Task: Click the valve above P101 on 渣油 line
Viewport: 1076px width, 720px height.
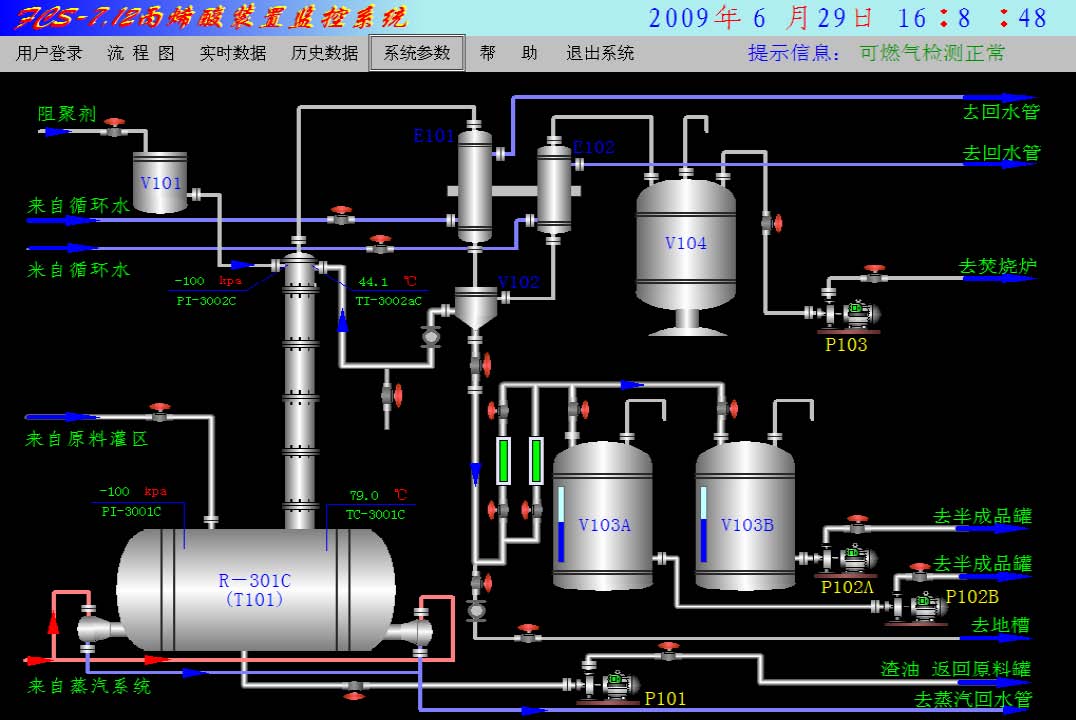Action: (668, 651)
